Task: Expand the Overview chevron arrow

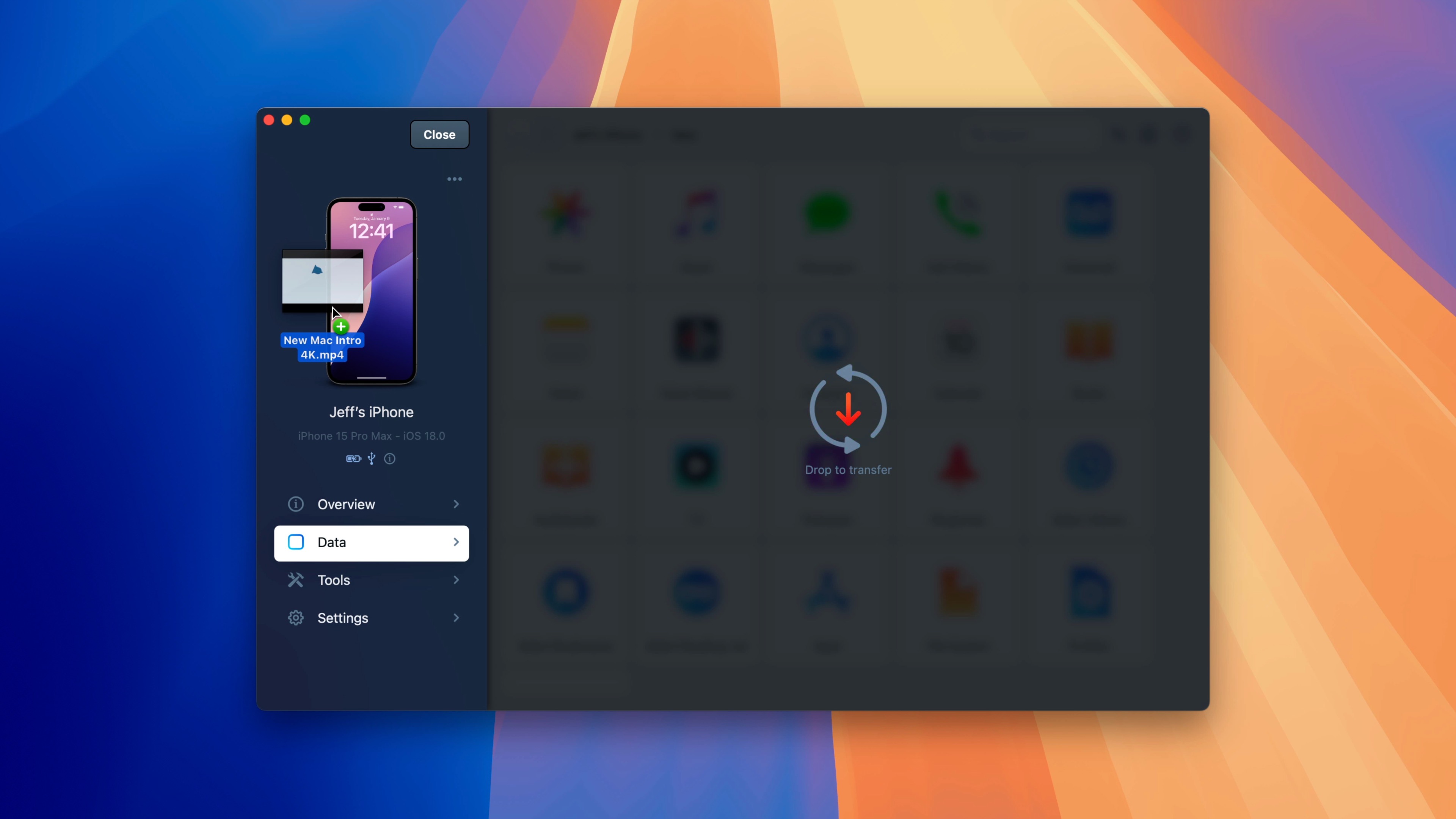Action: [456, 504]
